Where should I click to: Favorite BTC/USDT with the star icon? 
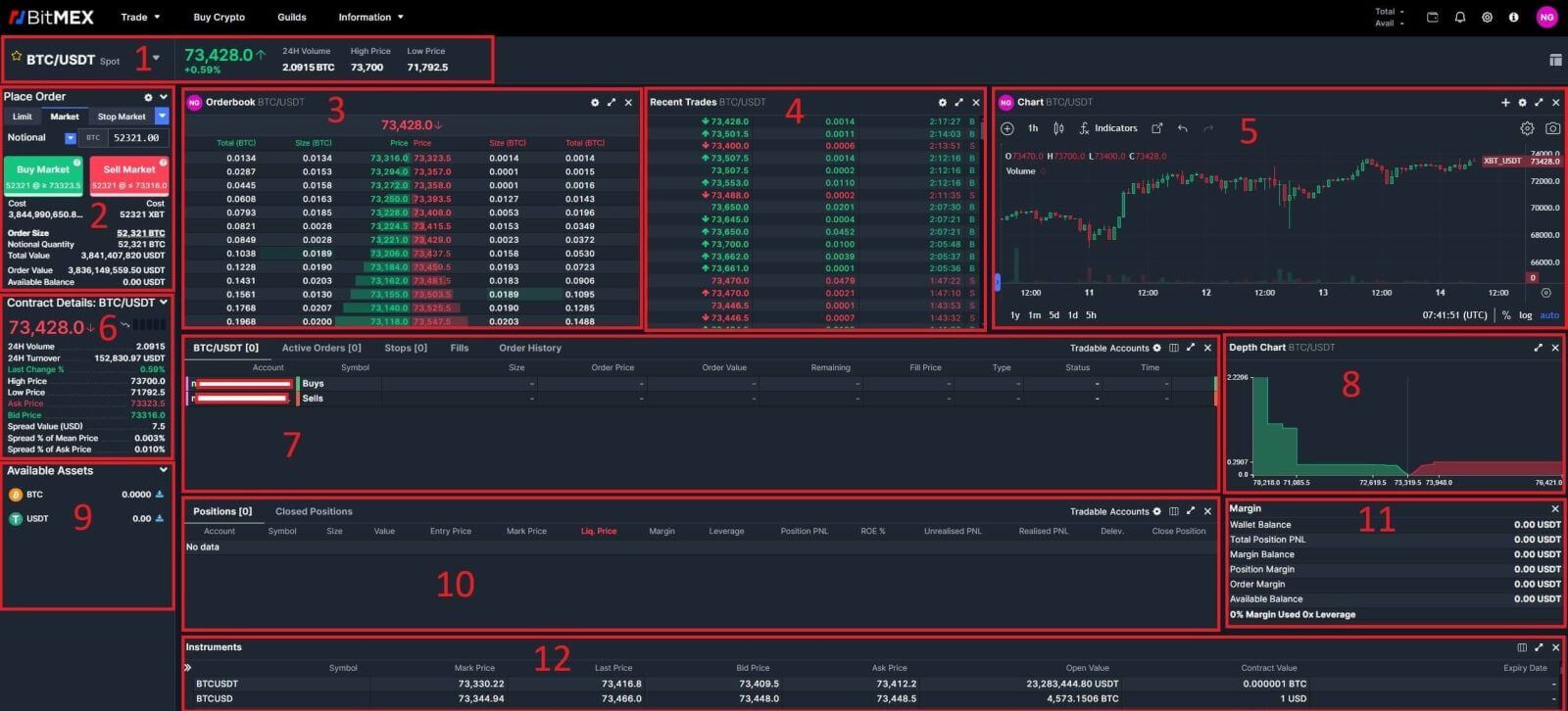click(x=16, y=58)
